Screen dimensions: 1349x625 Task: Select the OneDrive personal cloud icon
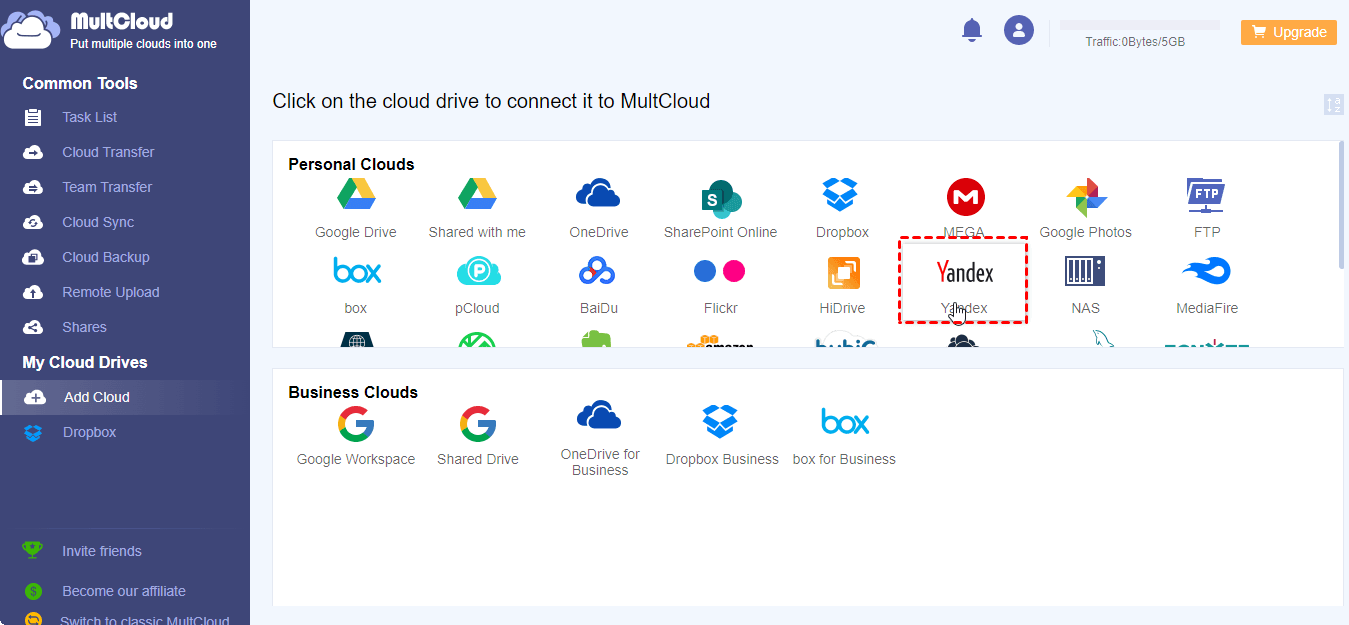[x=598, y=195]
